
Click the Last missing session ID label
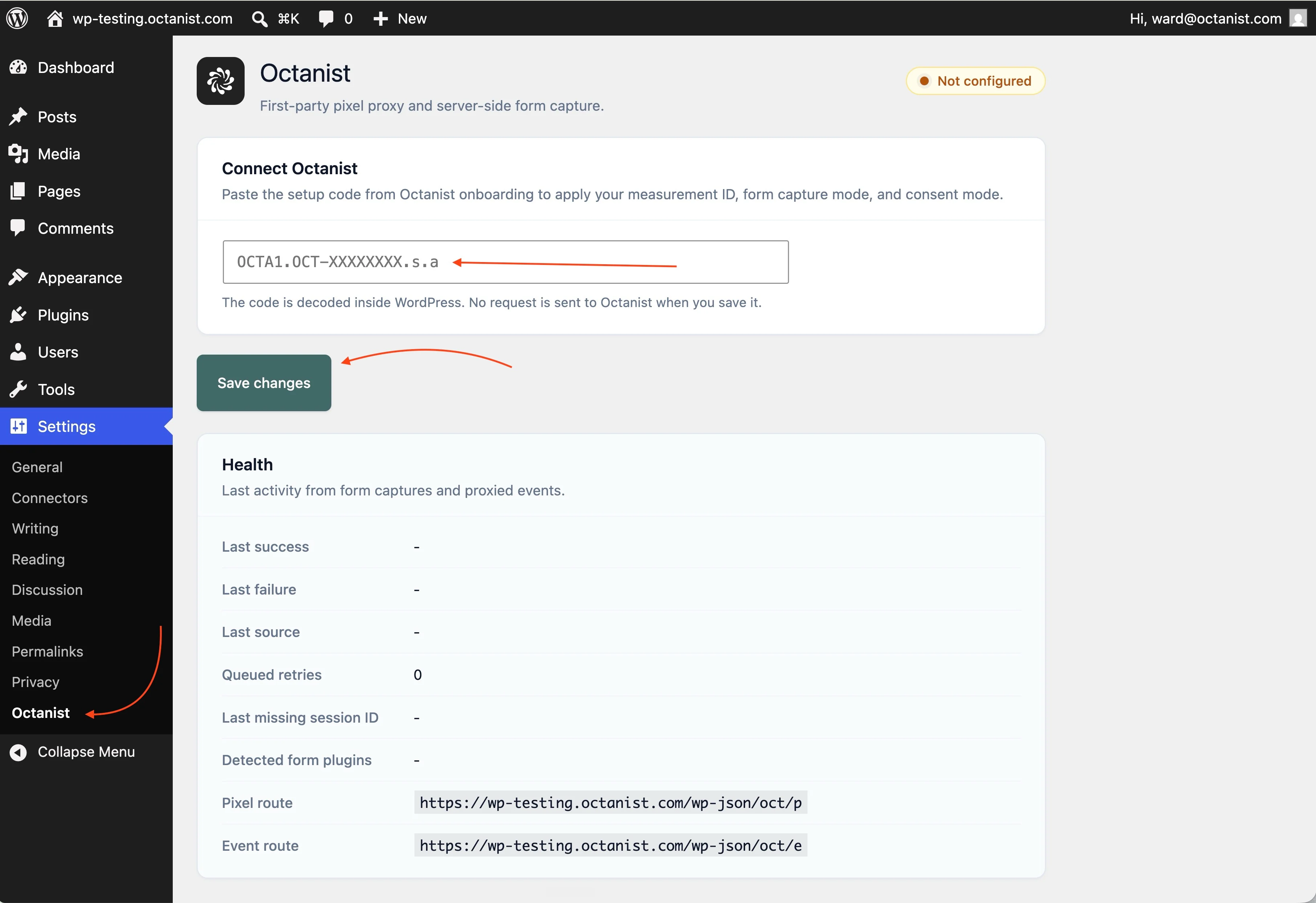coord(299,717)
